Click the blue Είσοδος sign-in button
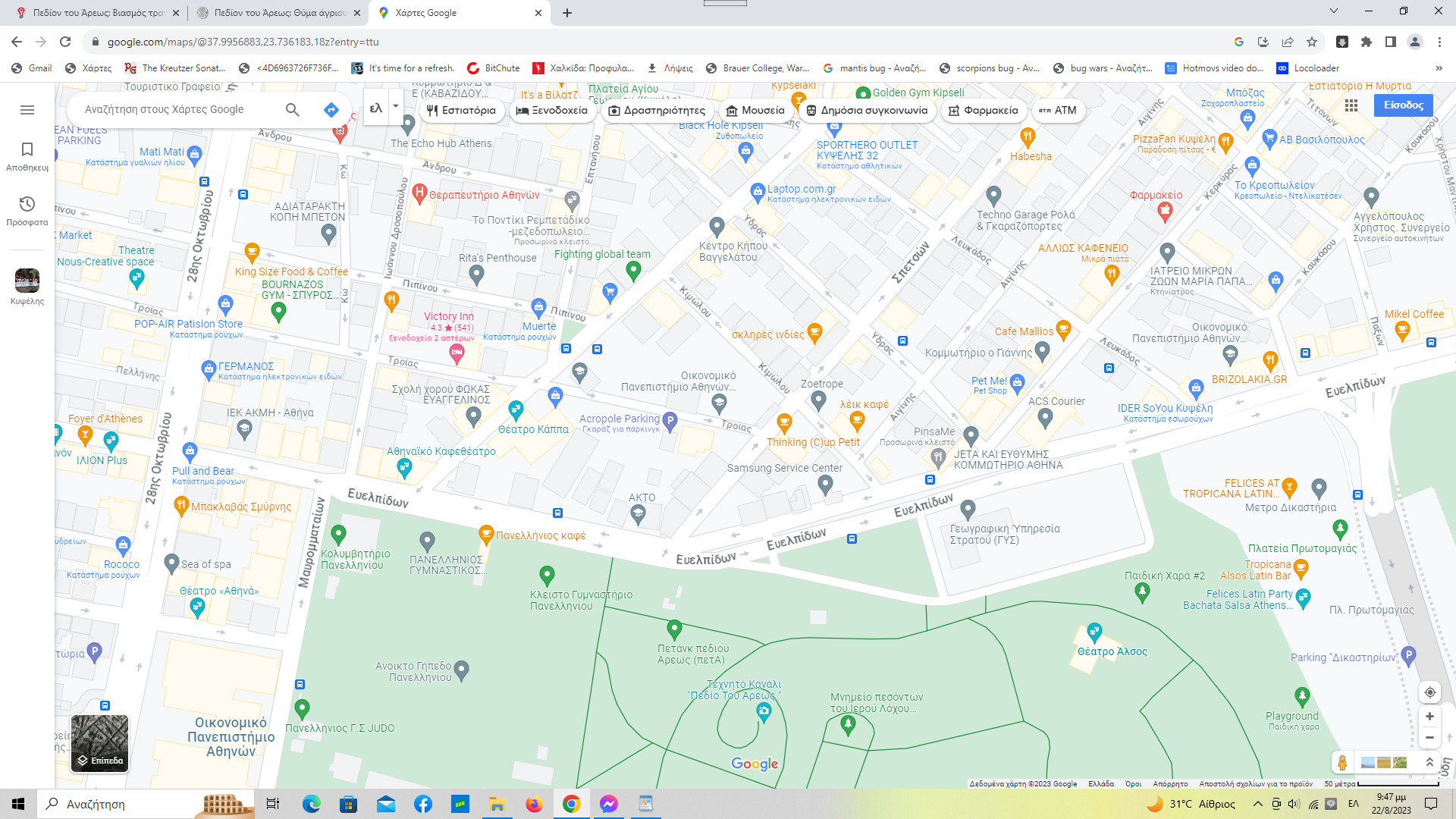Image resolution: width=1456 pixels, height=819 pixels. (x=1404, y=105)
